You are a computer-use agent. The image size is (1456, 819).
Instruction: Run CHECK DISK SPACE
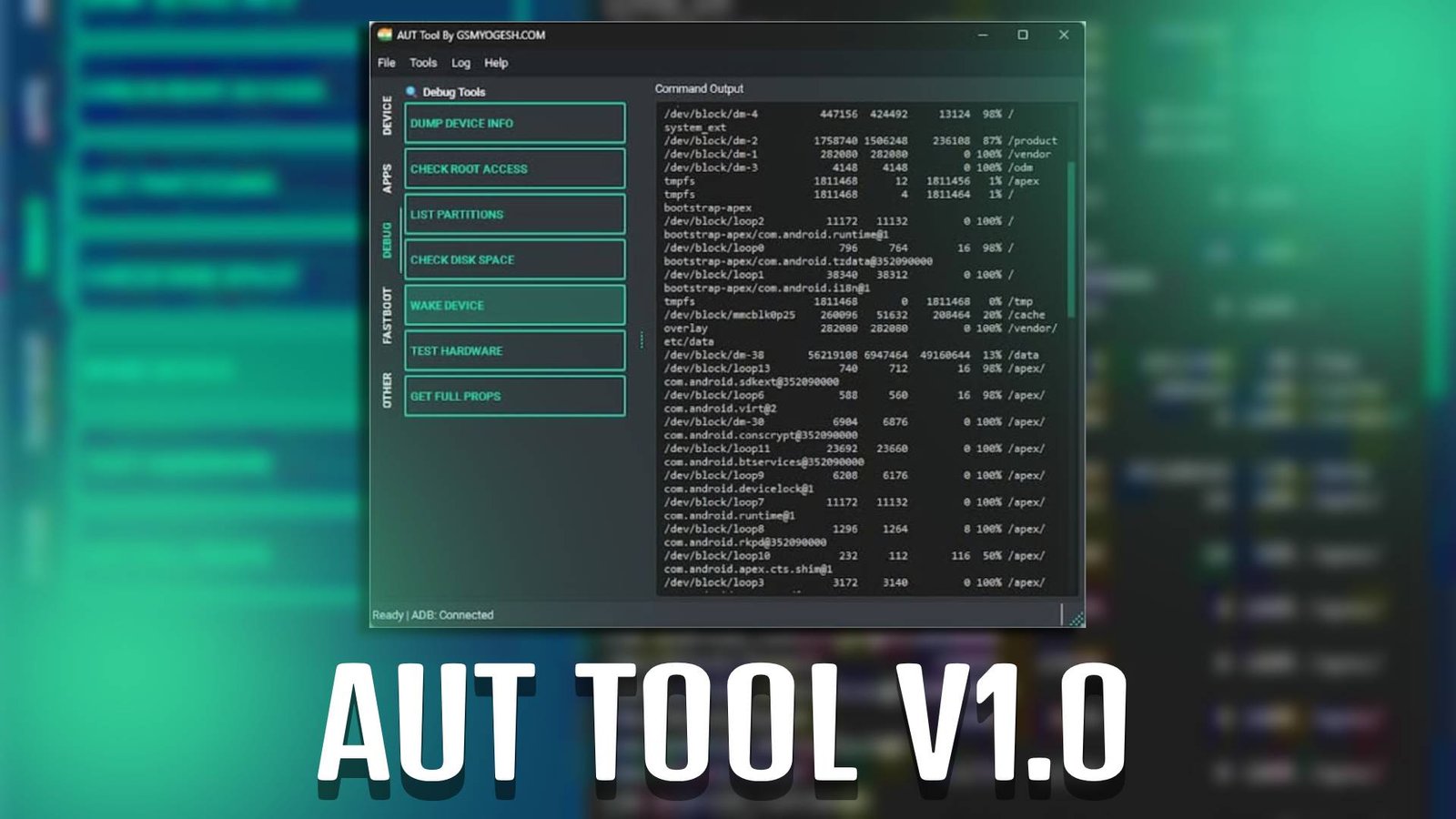tap(514, 259)
